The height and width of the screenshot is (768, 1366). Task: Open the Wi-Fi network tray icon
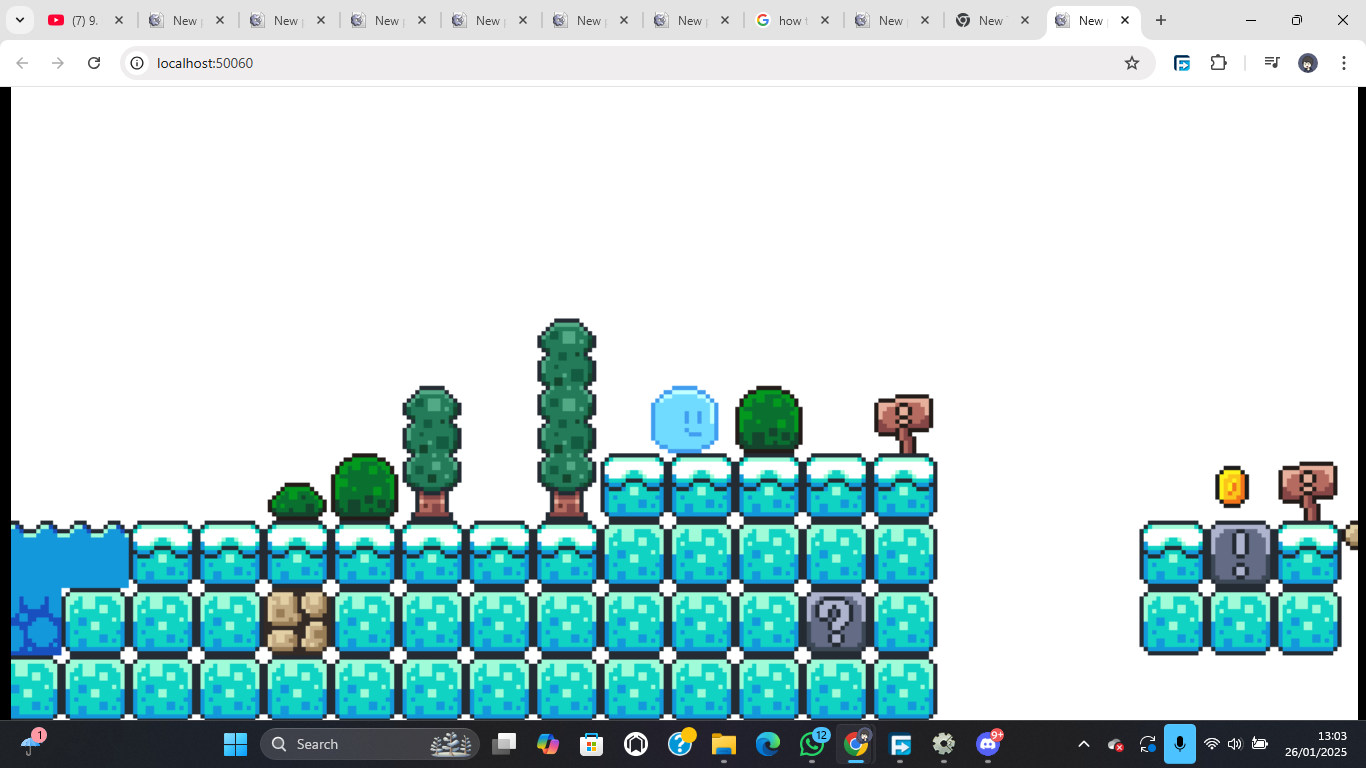(1212, 744)
